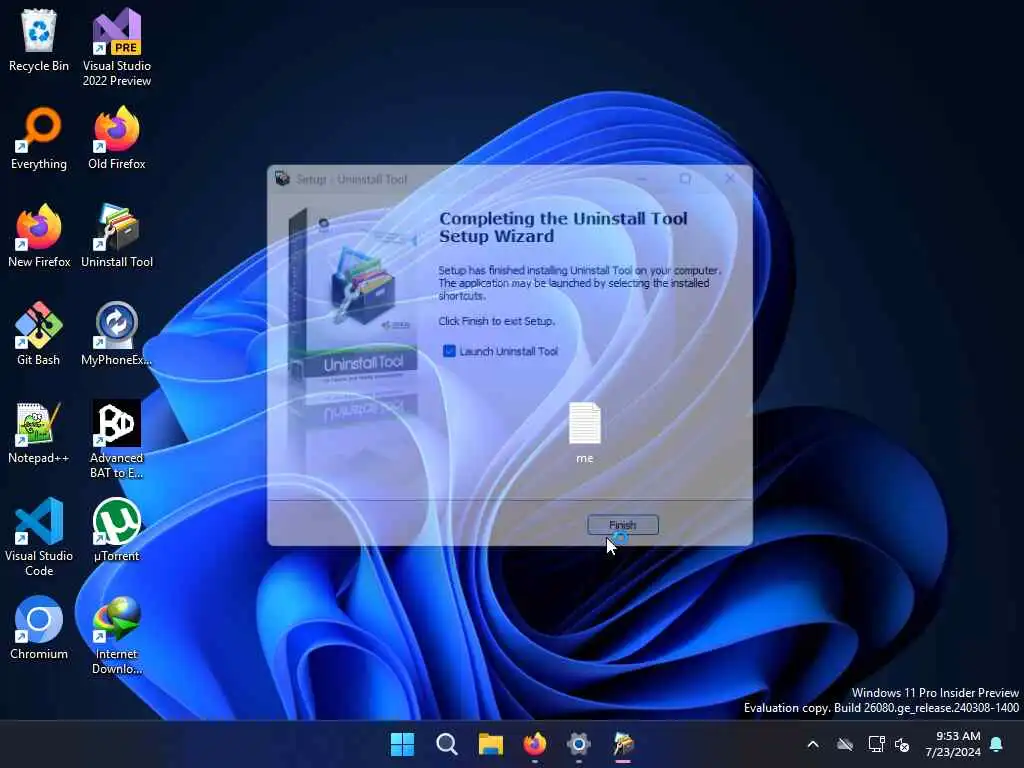Viewport: 1024px width, 768px height.
Task: Open the notification bell in the tray
Action: (x=997, y=744)
